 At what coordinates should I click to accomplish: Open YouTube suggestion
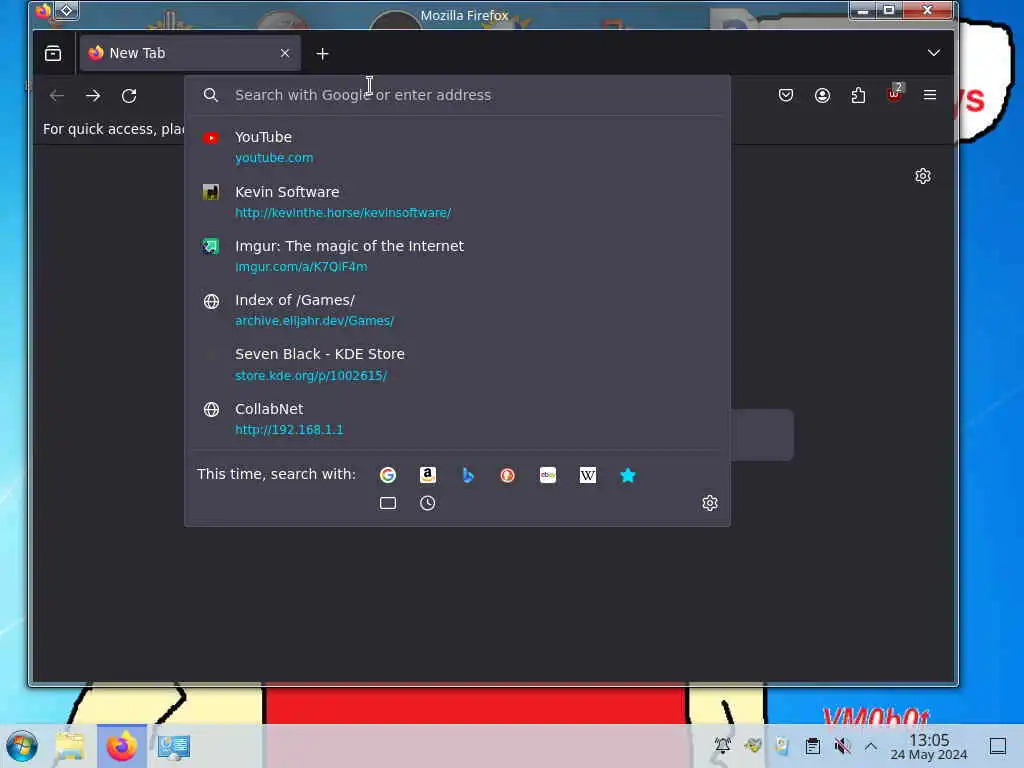457,147
